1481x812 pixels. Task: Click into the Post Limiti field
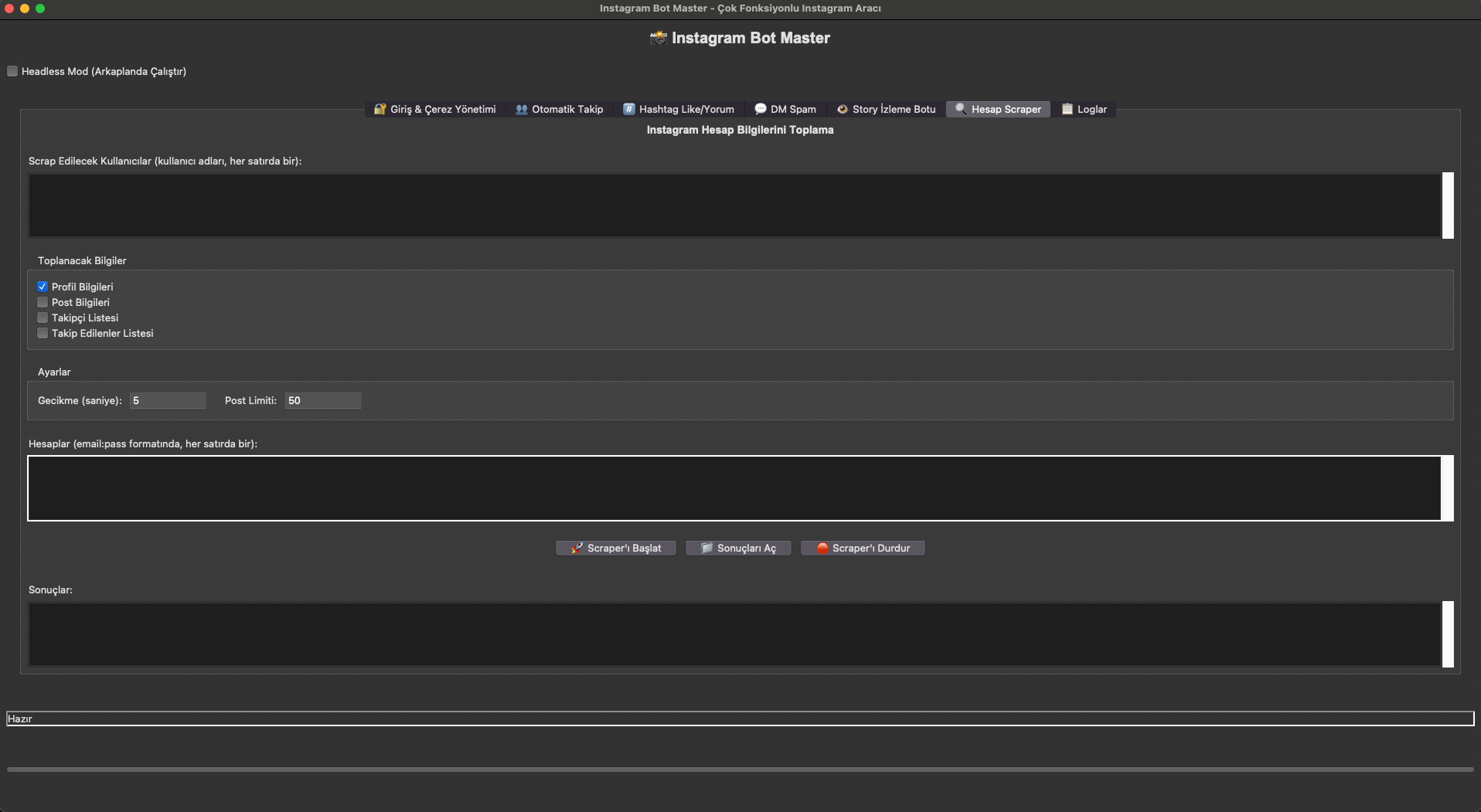point(323,400)
